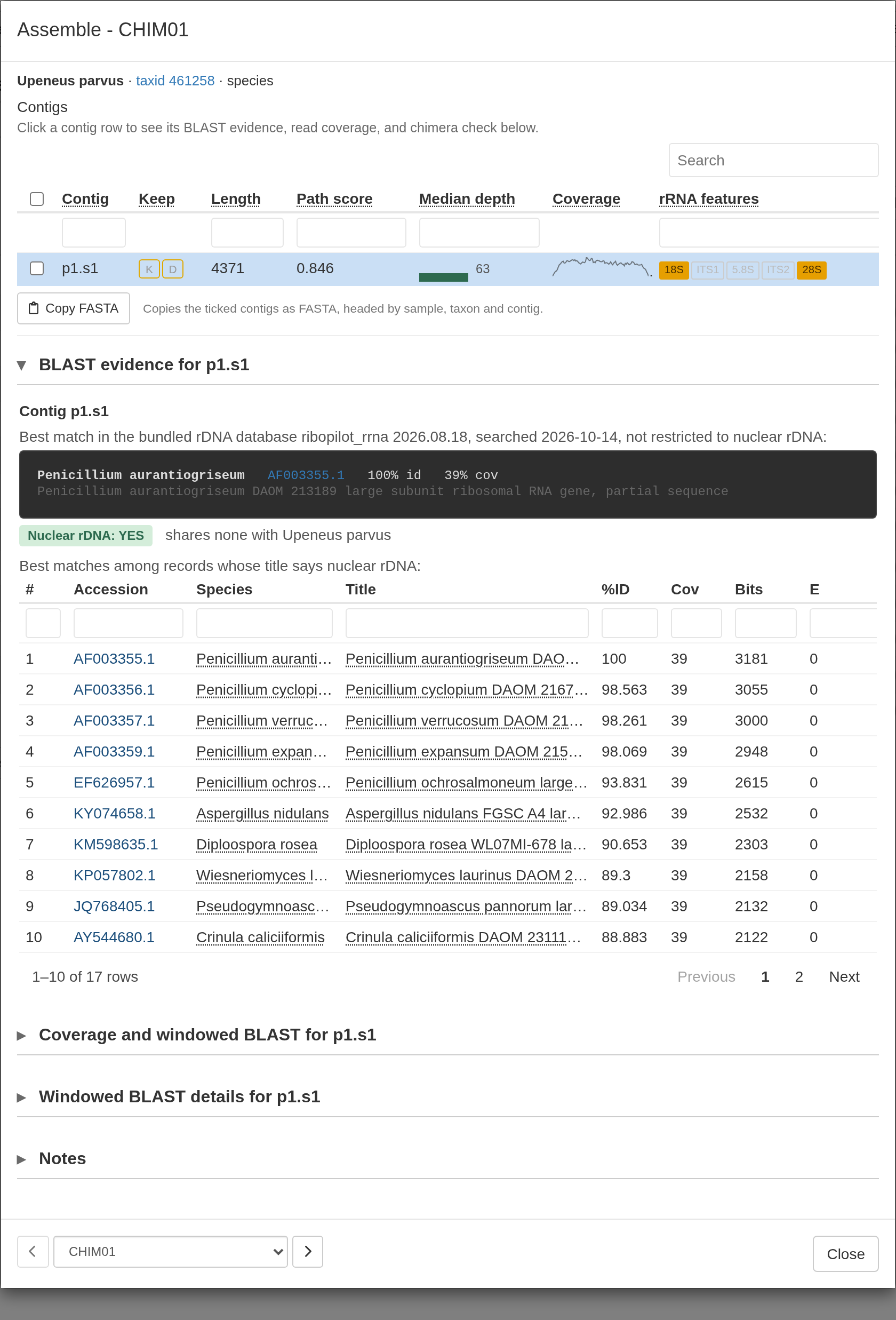Open accession KY074658.1 link

pyautogui.click(x=114, y=813)
